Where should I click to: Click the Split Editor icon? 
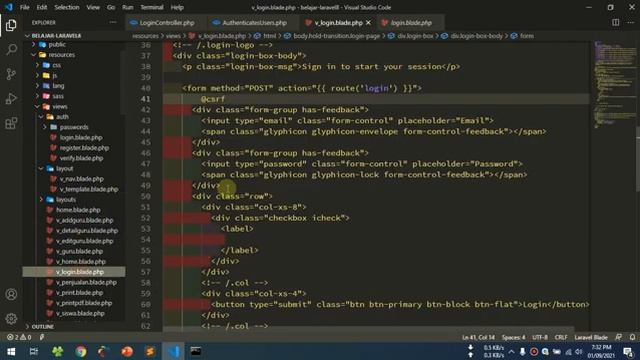click(616, 22)
